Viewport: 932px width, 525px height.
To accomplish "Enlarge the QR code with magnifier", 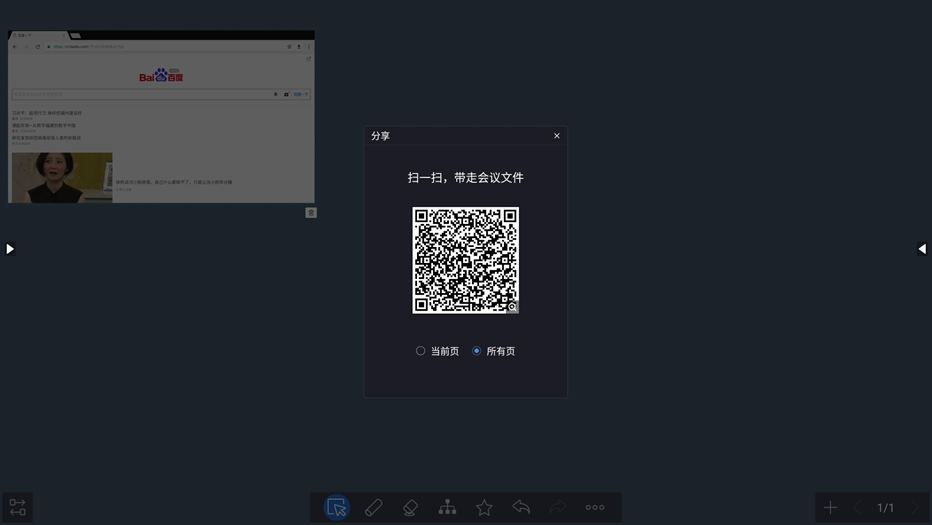I will pyautogui.click(x=512, y=307).
